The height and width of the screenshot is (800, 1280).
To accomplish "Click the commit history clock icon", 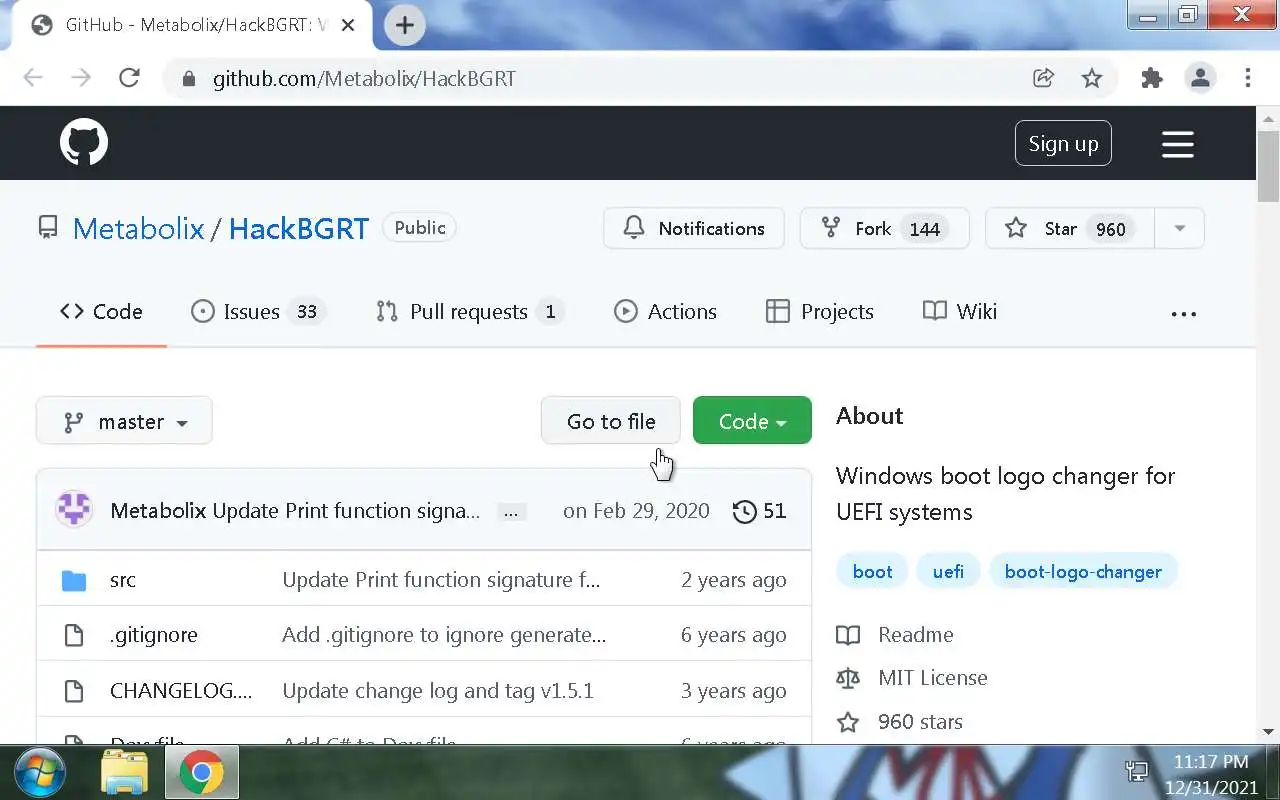I will pos(744,511).
